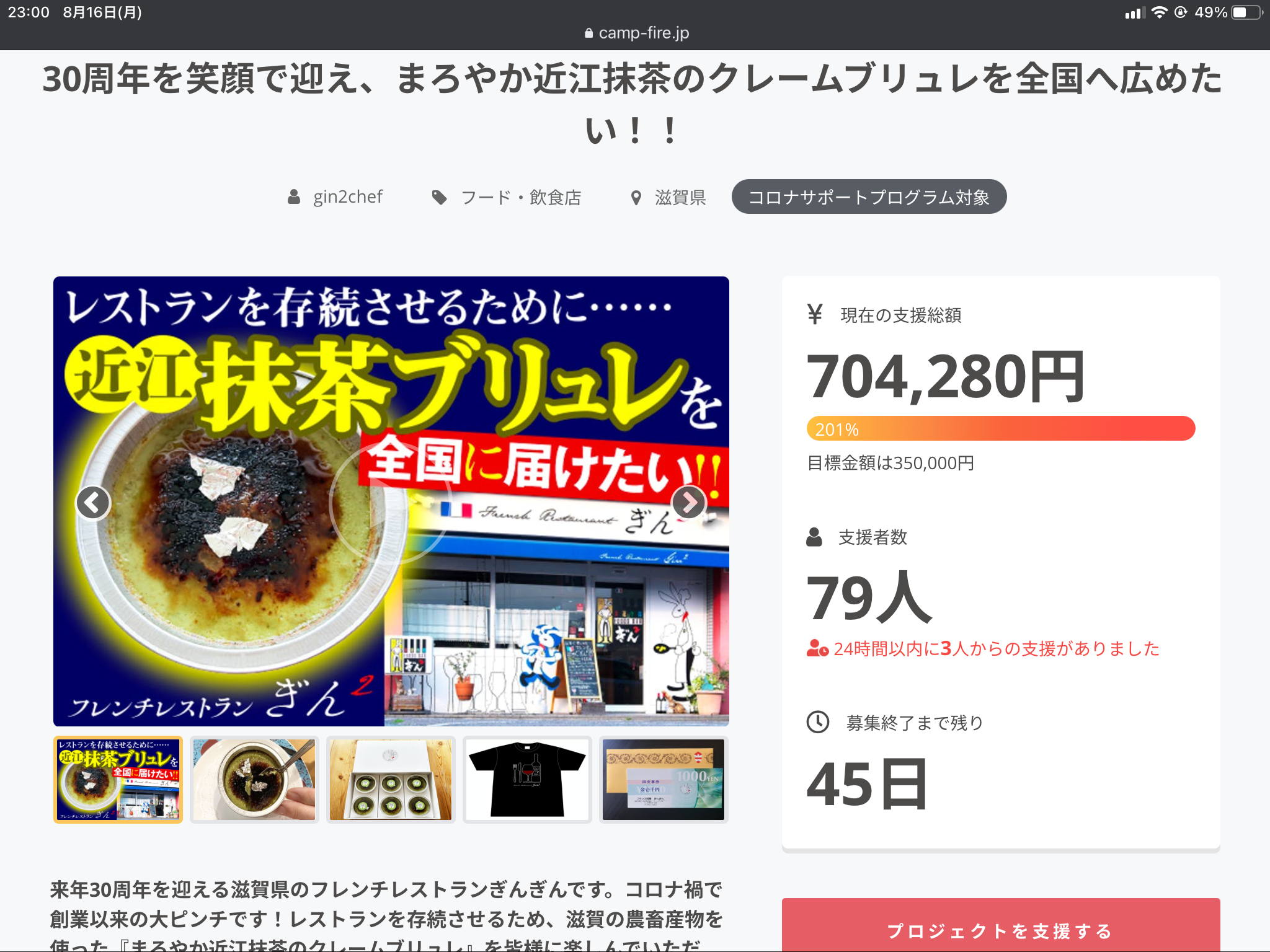
Task: Select the hand-held brulee dish thumbnail
Action: 254,780
